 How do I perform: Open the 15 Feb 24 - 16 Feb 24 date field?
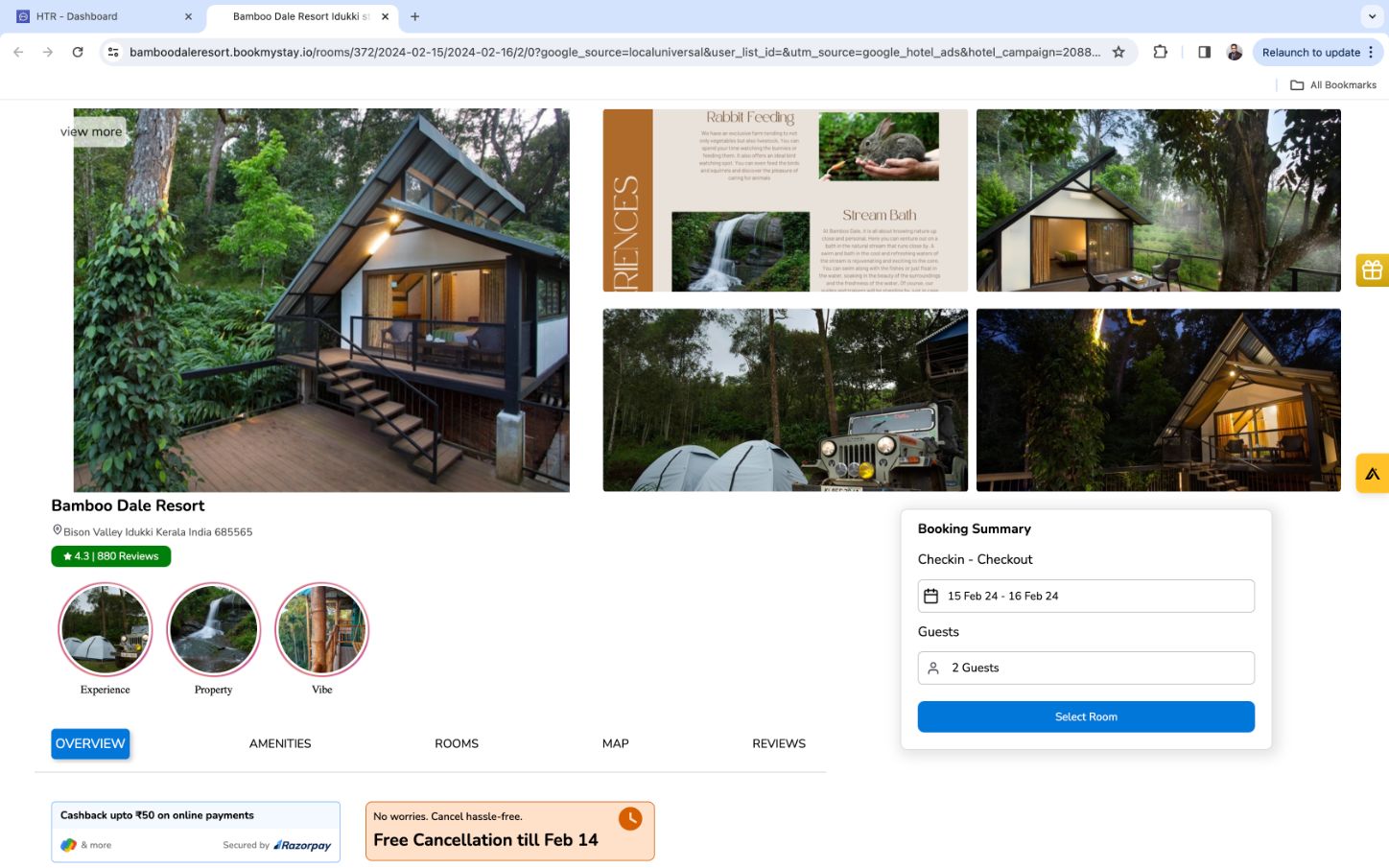(1086, 596)
